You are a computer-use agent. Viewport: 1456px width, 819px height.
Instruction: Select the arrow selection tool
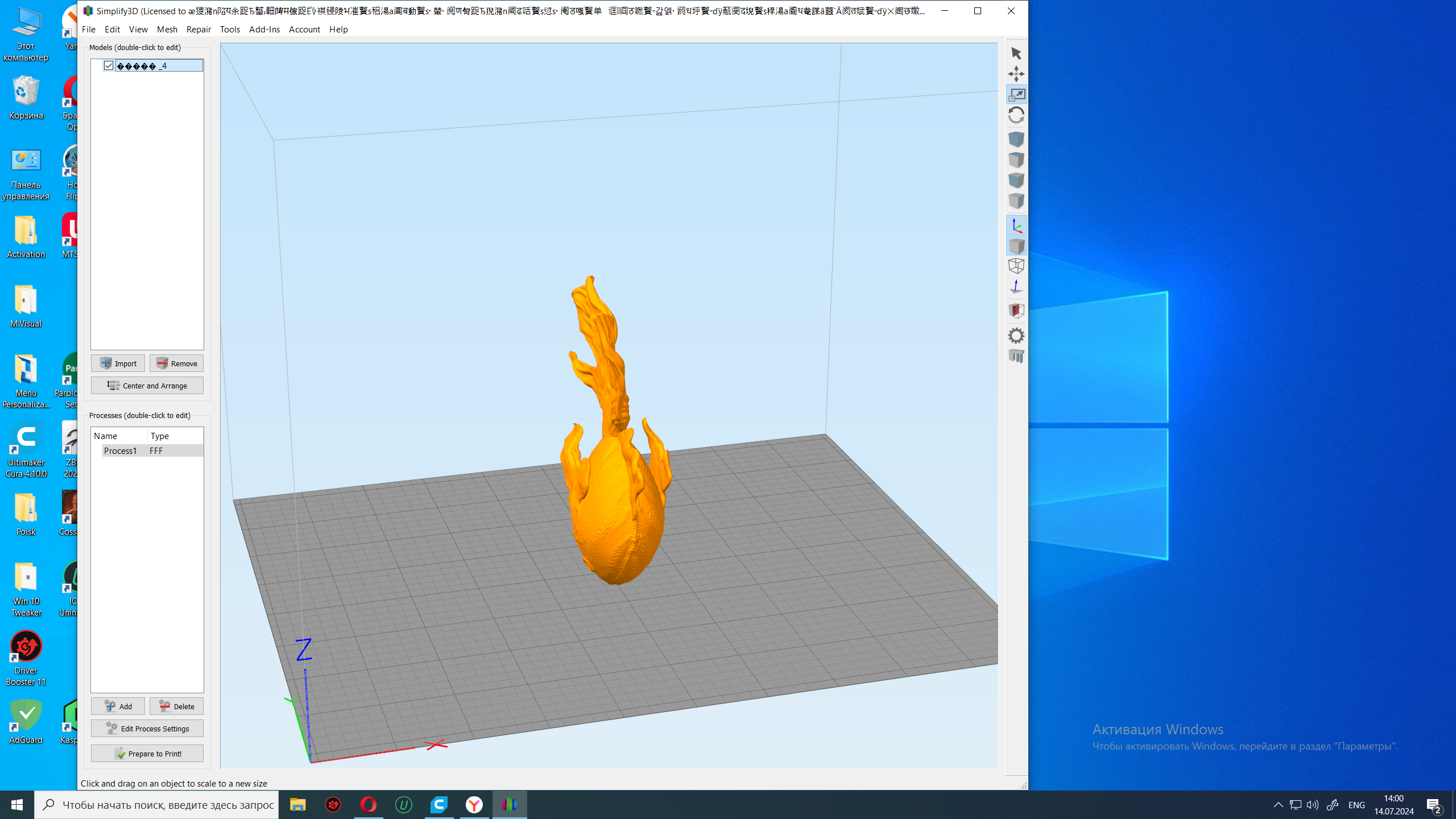tap(1016, 53)
